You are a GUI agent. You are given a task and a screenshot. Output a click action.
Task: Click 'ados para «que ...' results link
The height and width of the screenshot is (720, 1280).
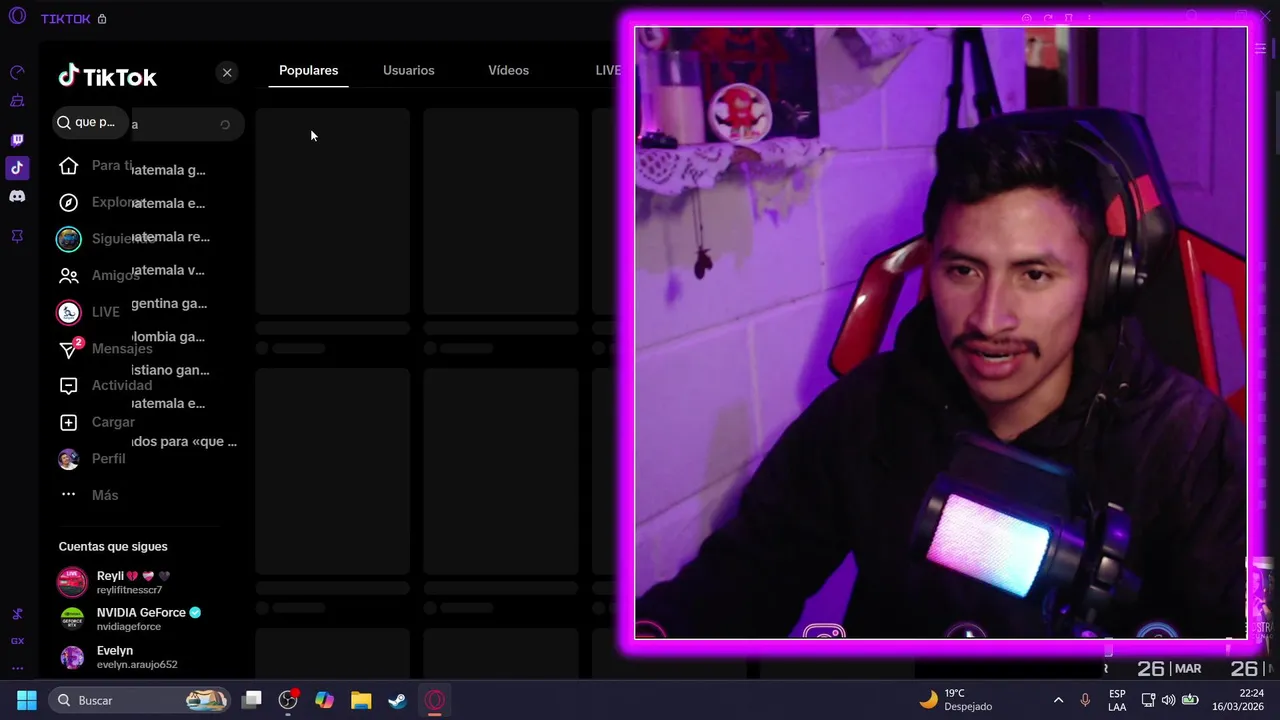coord(184,441)
